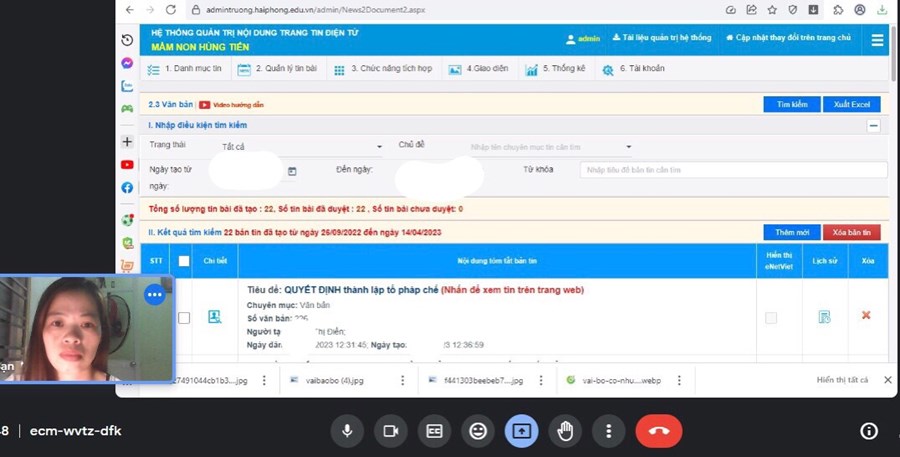The image size is (900, 457).
Task: Mute the microphone in the meeting bar
Action: pyautogui.click(x=347, y=430)
